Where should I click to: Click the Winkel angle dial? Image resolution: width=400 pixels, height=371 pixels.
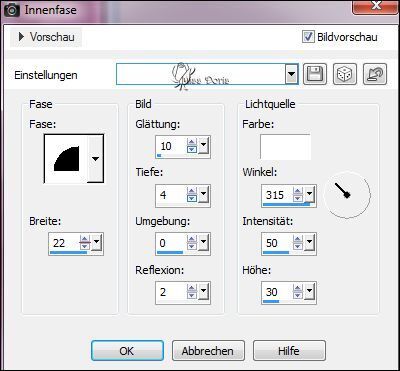coord(347,195)
